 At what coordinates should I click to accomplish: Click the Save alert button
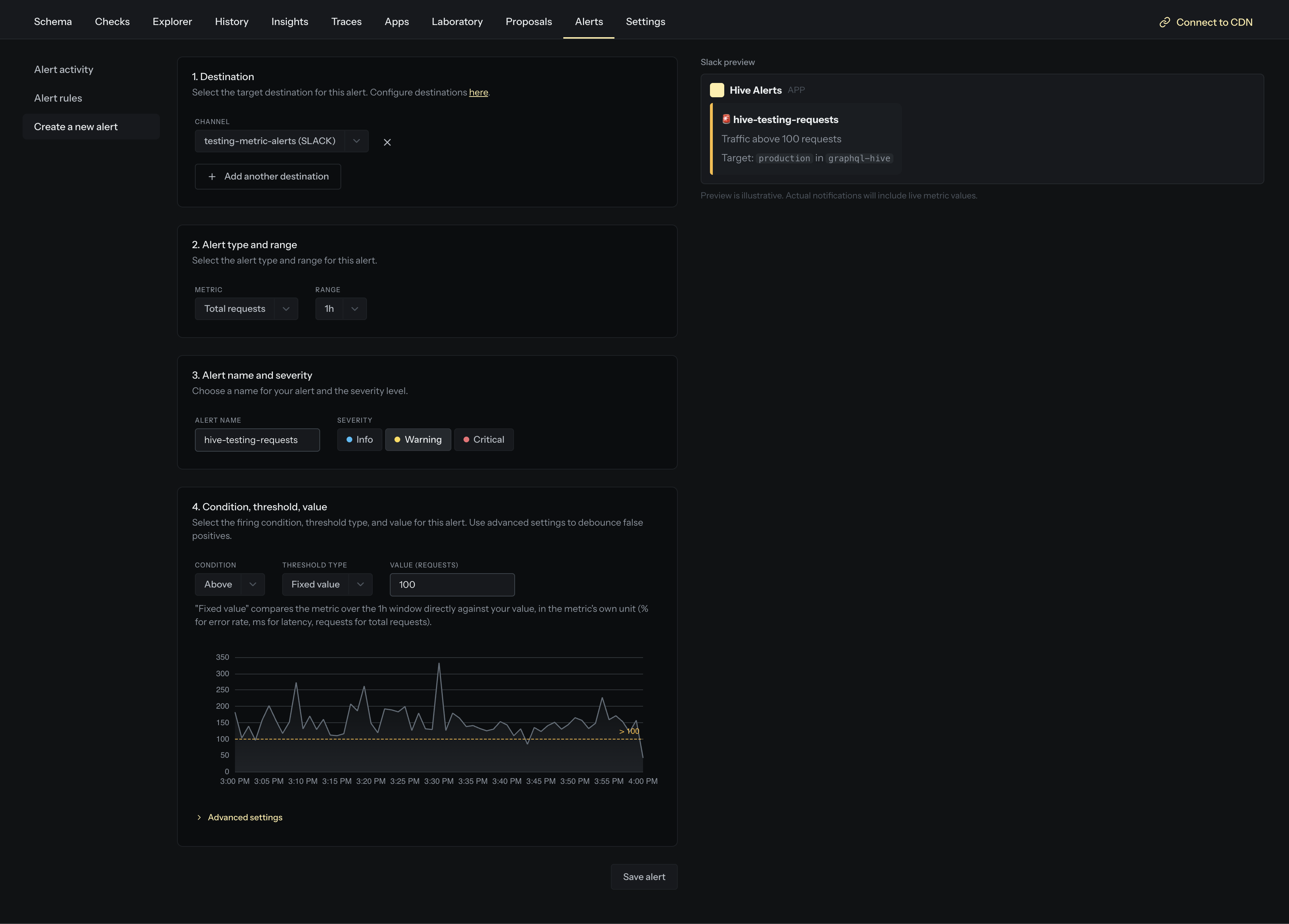(644, 877)
